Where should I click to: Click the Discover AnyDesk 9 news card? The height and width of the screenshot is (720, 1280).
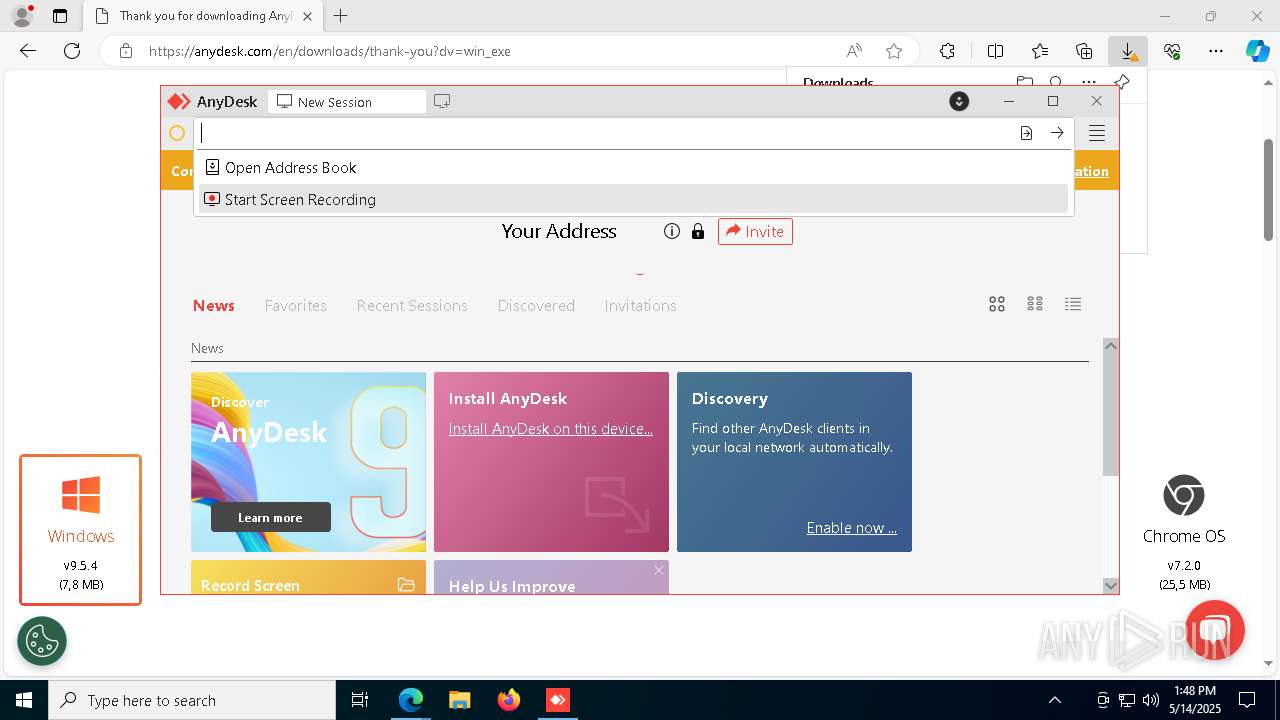tap(308, 462)
